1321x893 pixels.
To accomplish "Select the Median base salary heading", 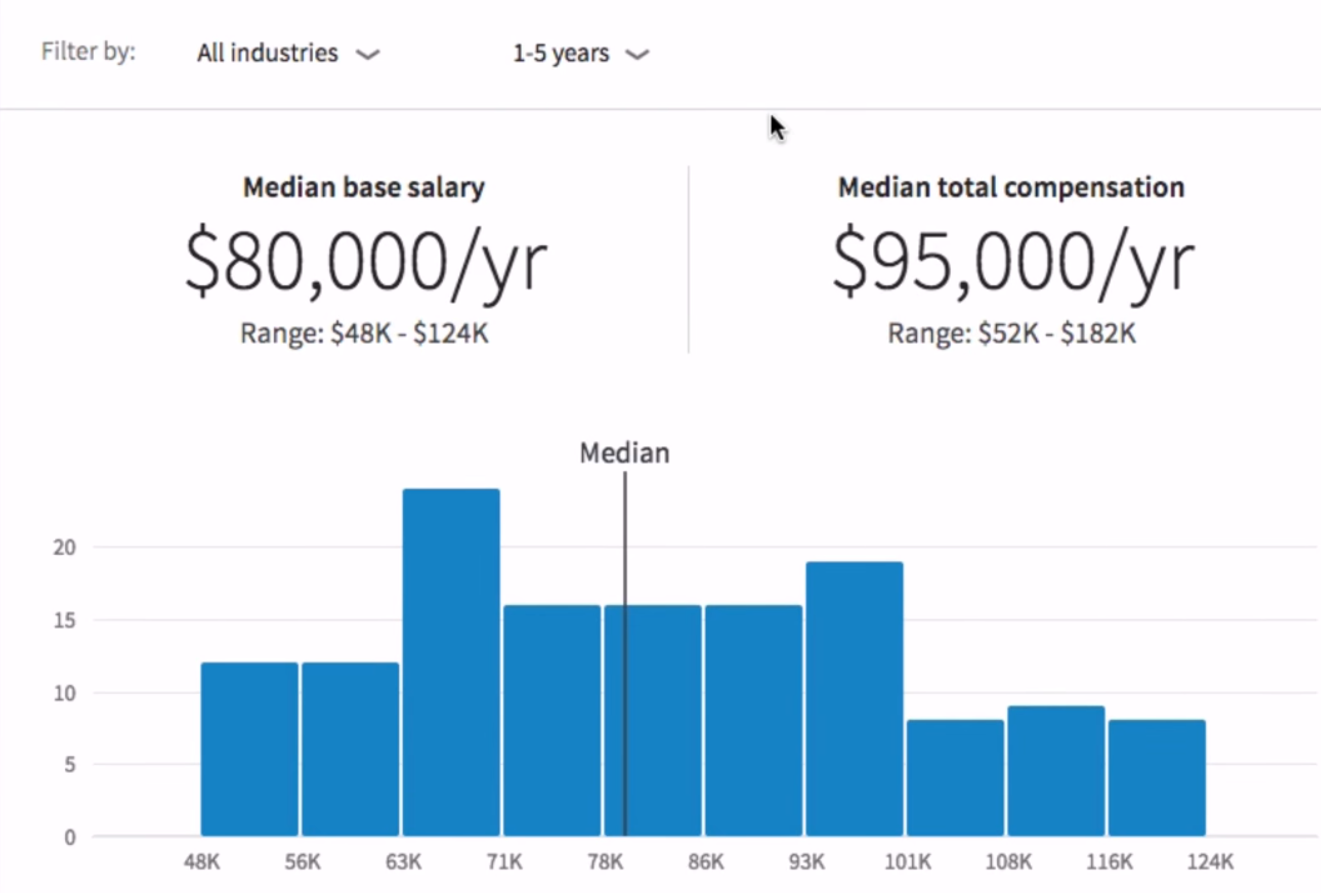I will click(364, 187).
